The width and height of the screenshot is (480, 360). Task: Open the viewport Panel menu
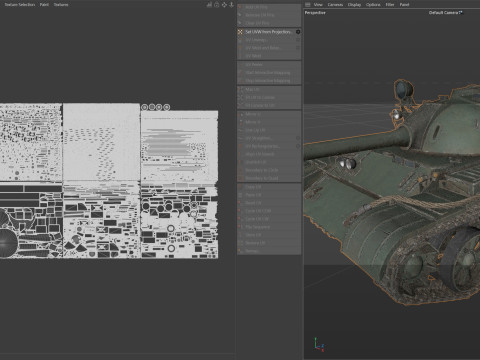404,5
